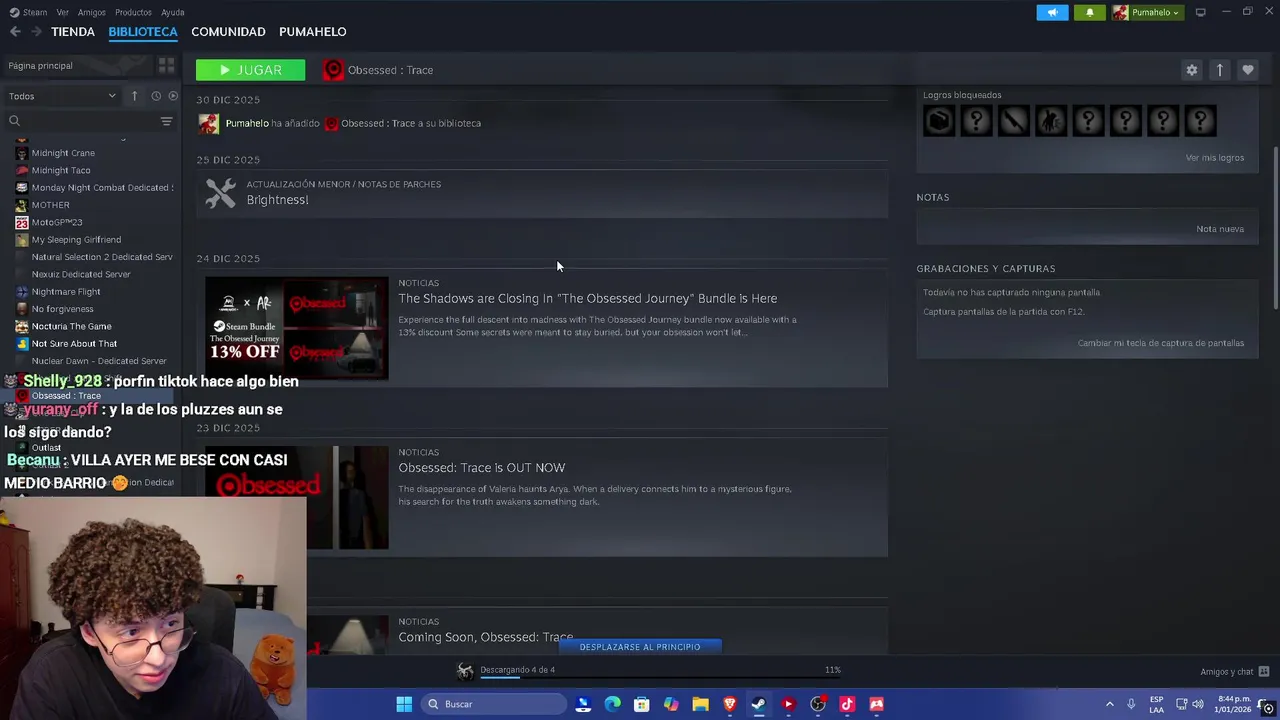Open Microsoft Edge from taskbar
Screen dimensions: 1280x720
pos(612,704)
